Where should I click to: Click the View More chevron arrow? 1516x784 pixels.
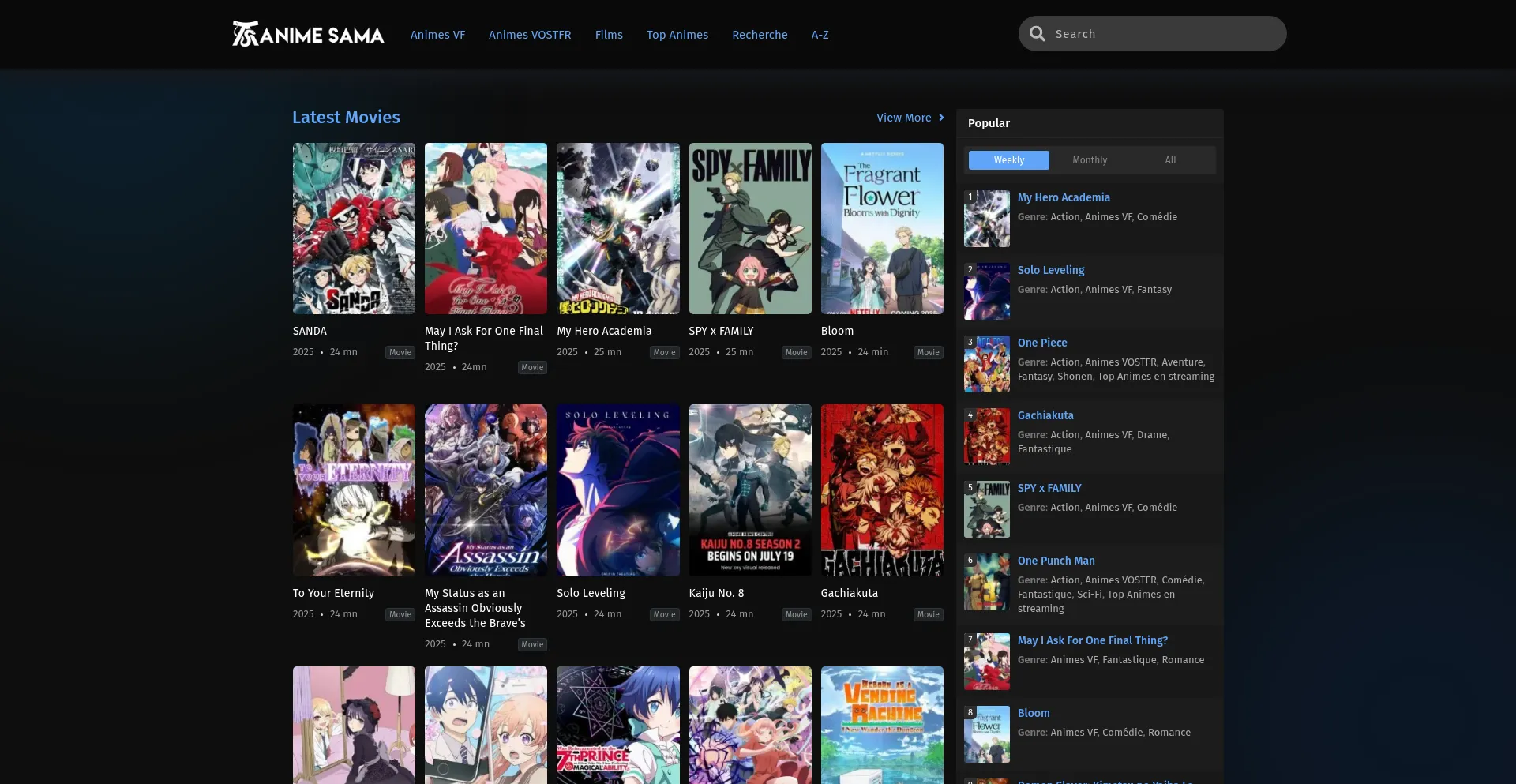coord(941,118)
